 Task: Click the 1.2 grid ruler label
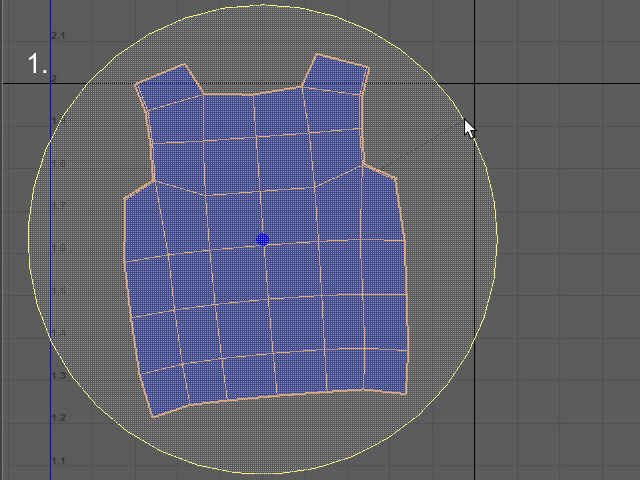coord(58,418)
